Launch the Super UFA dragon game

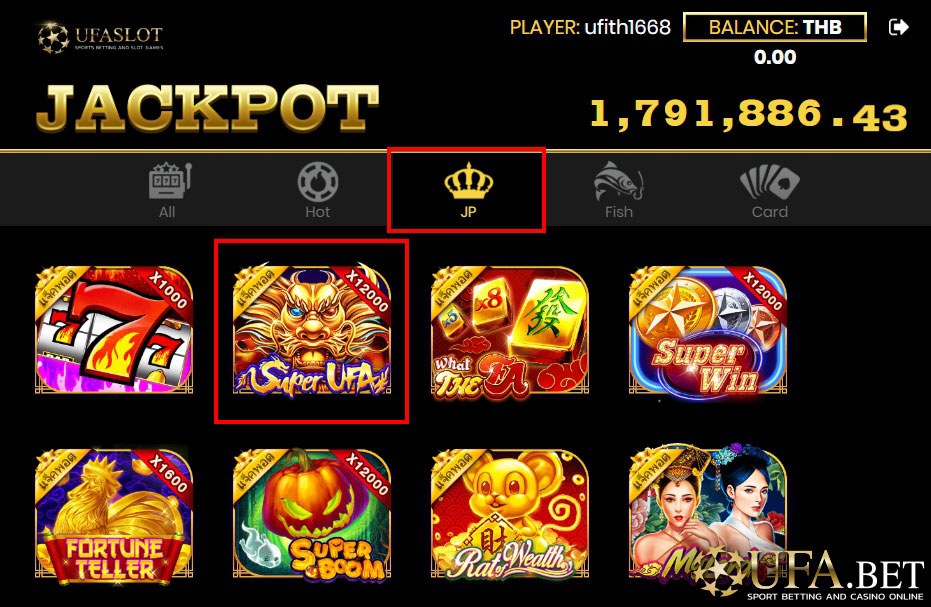[312, 330]
